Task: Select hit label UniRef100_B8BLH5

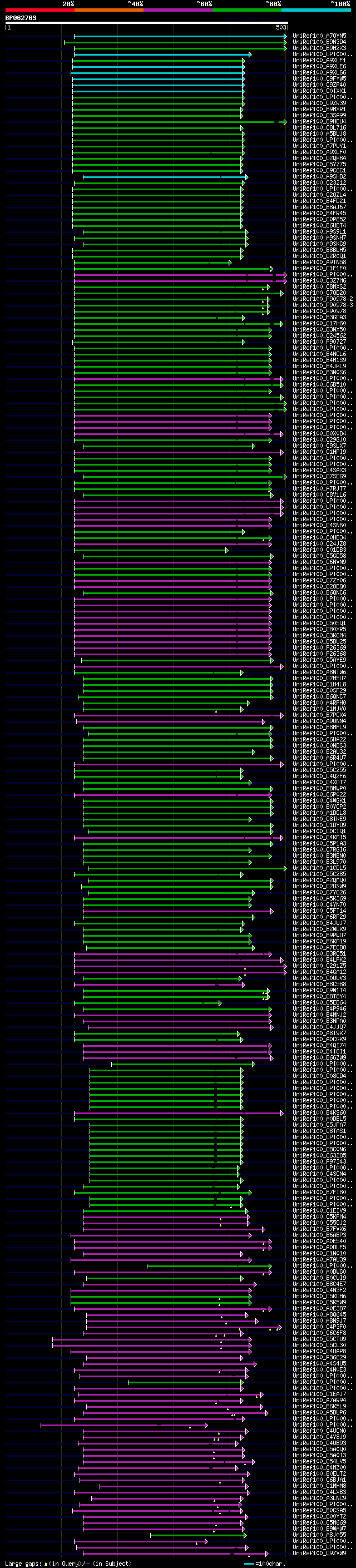Action: [x=319, y=250]
